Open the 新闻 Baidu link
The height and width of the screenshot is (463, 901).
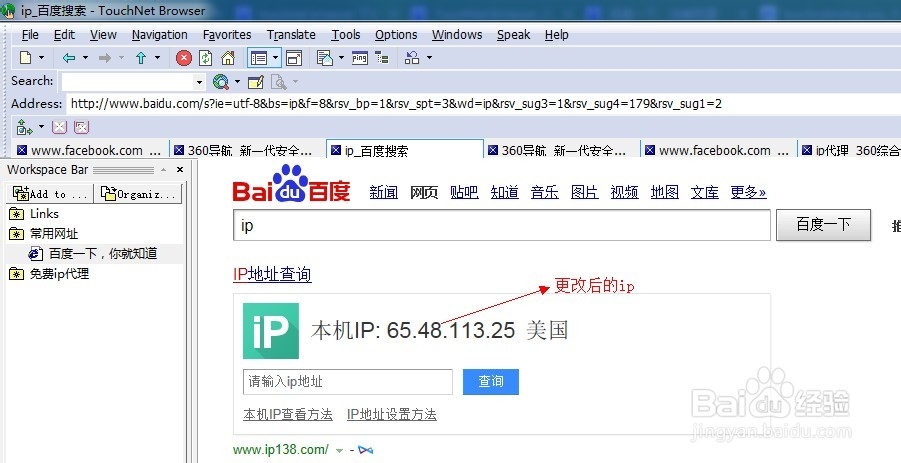tap(383, 192)
